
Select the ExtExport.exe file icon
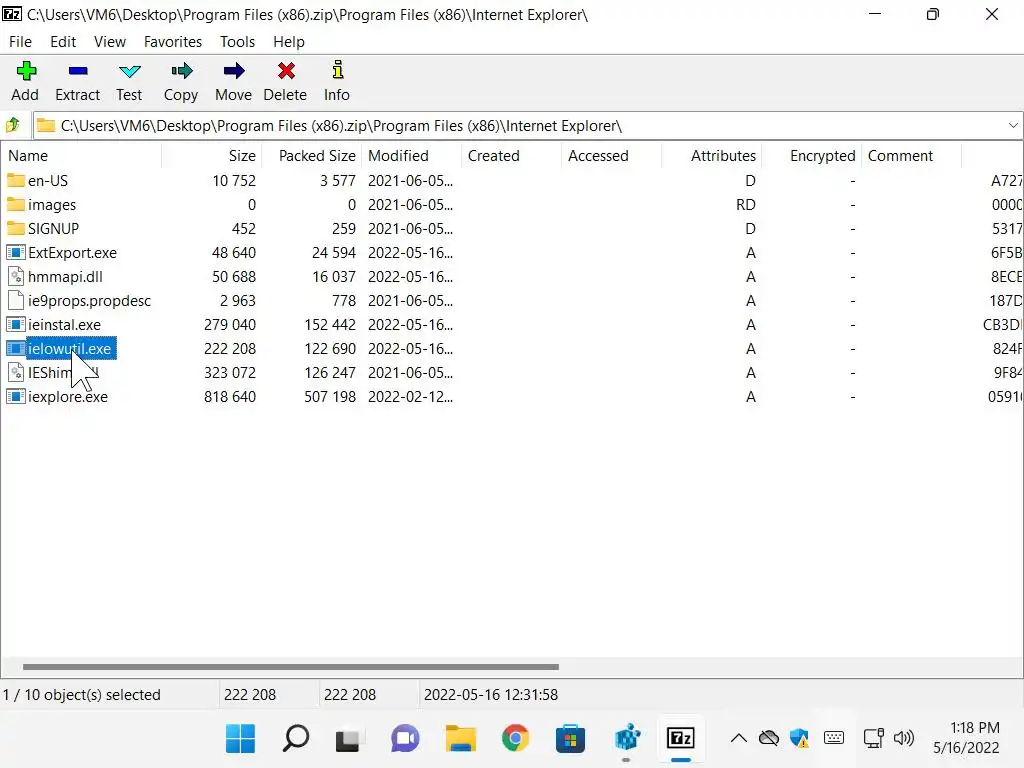(16, 253)
